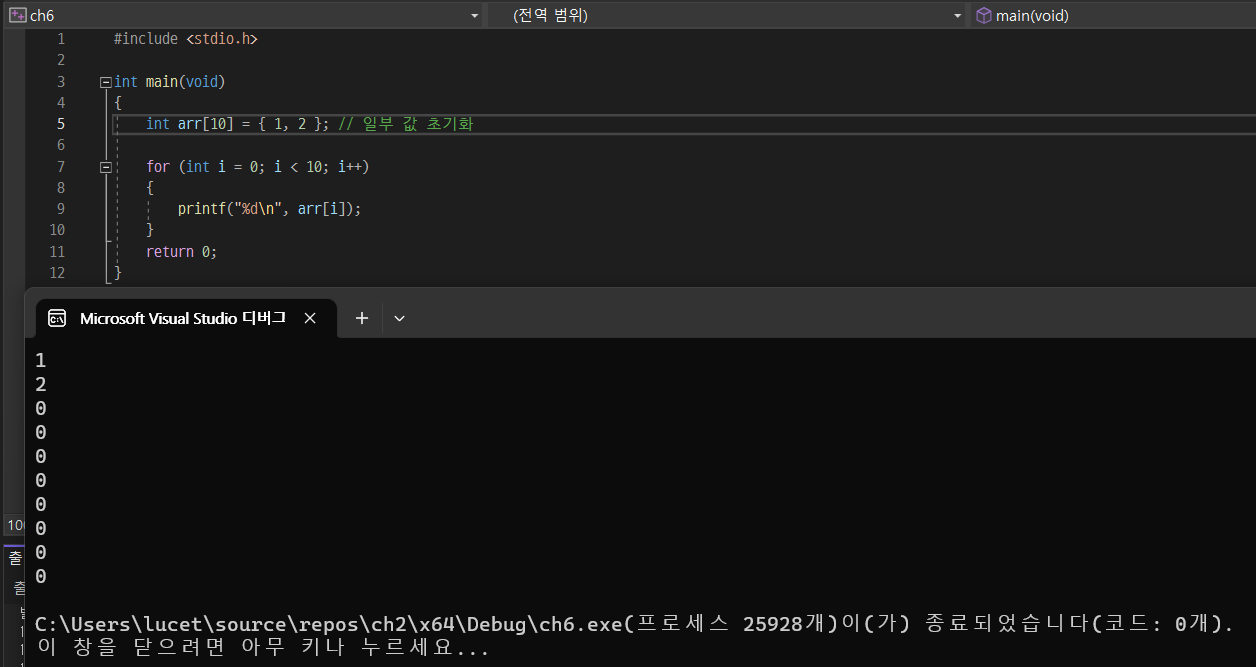Image resolution: width=1256 pixels, height=667 pixels.
Task: Collapse the int main(void) block
Action: (x=106, y=82)
